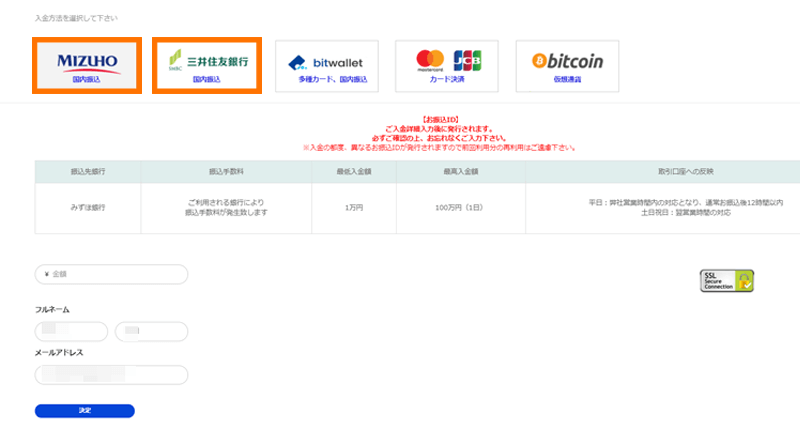Click the フルネーム label
The height and width of the screenshot is (435, 800).
(x=52, y=310)
